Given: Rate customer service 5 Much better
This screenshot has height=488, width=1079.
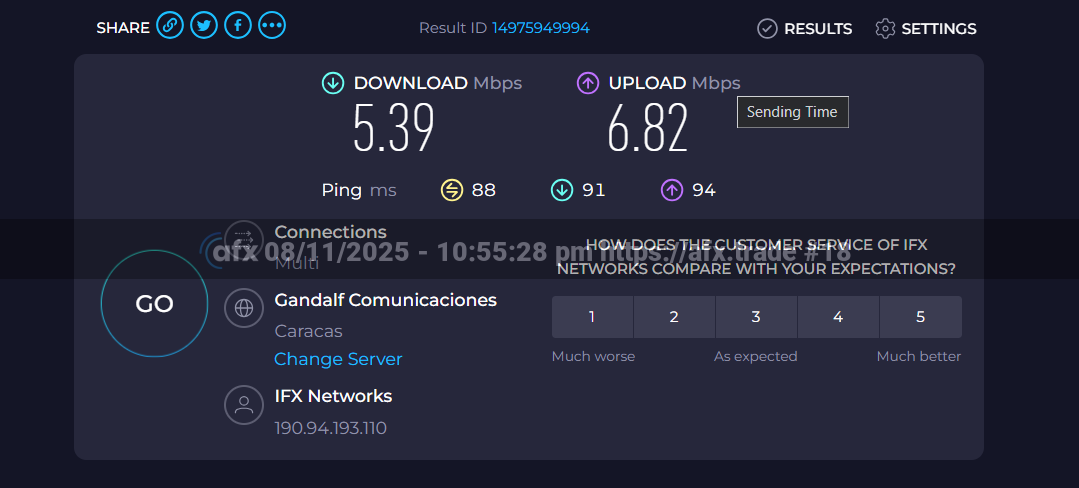Looking at the screenshot, I should coord(920,317).
